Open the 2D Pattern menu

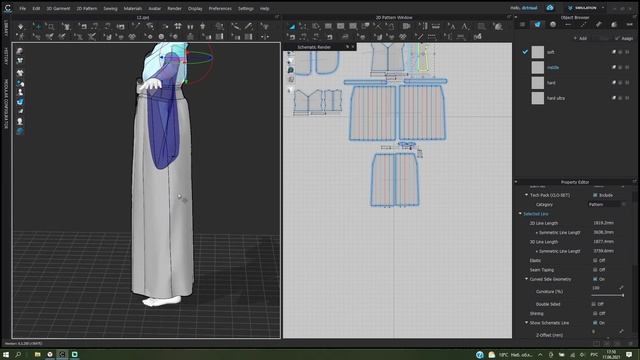tap(87, 9)
